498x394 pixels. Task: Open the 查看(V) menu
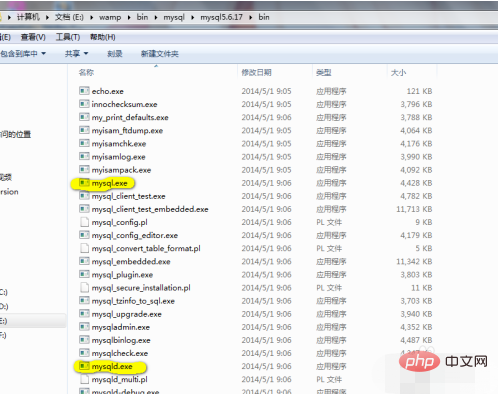pos(33,37)
